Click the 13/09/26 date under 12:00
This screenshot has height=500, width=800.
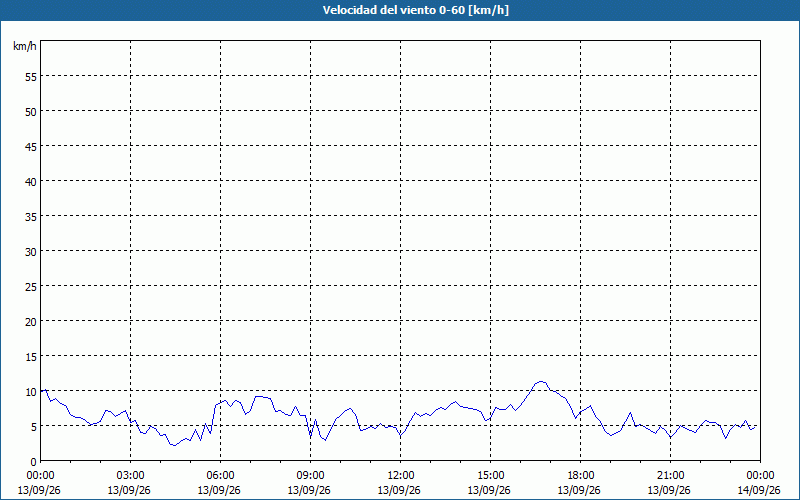(399, 490)
